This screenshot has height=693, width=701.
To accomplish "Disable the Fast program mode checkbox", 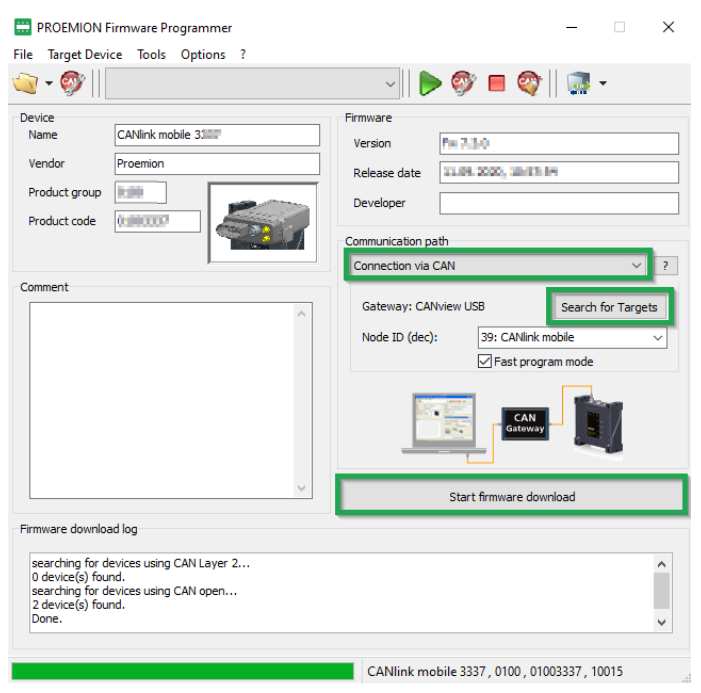I will (485, 361).
